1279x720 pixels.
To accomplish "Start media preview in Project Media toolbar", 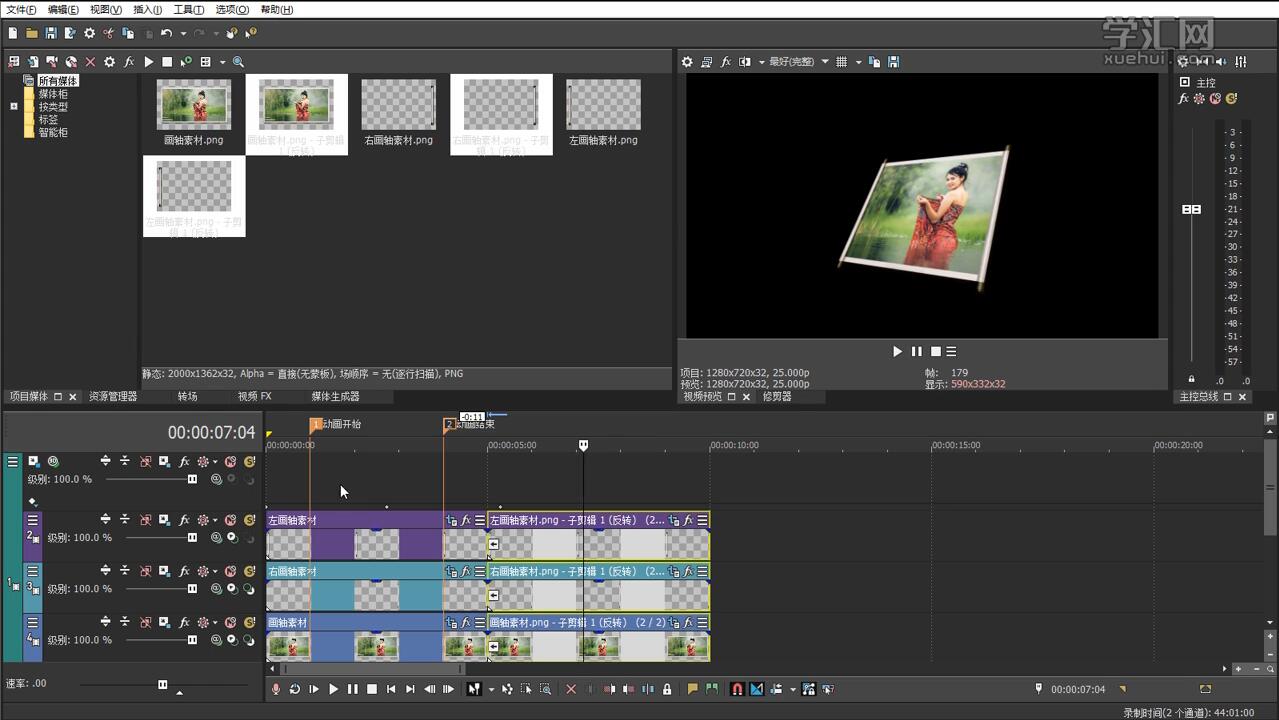I will (148, 62).
